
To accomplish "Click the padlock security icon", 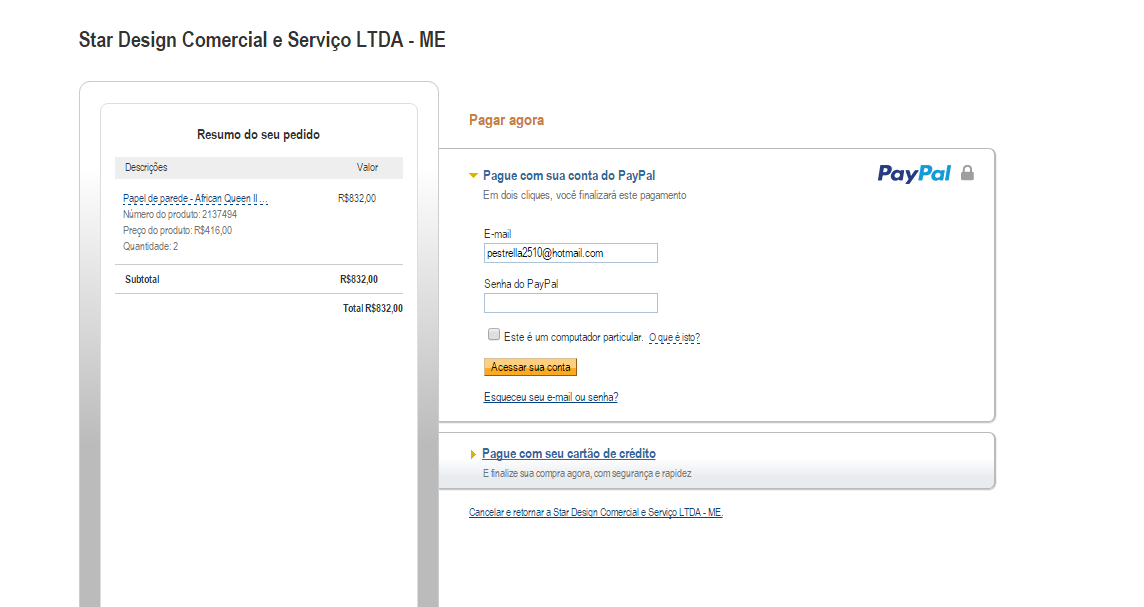I will pos(967,173).
